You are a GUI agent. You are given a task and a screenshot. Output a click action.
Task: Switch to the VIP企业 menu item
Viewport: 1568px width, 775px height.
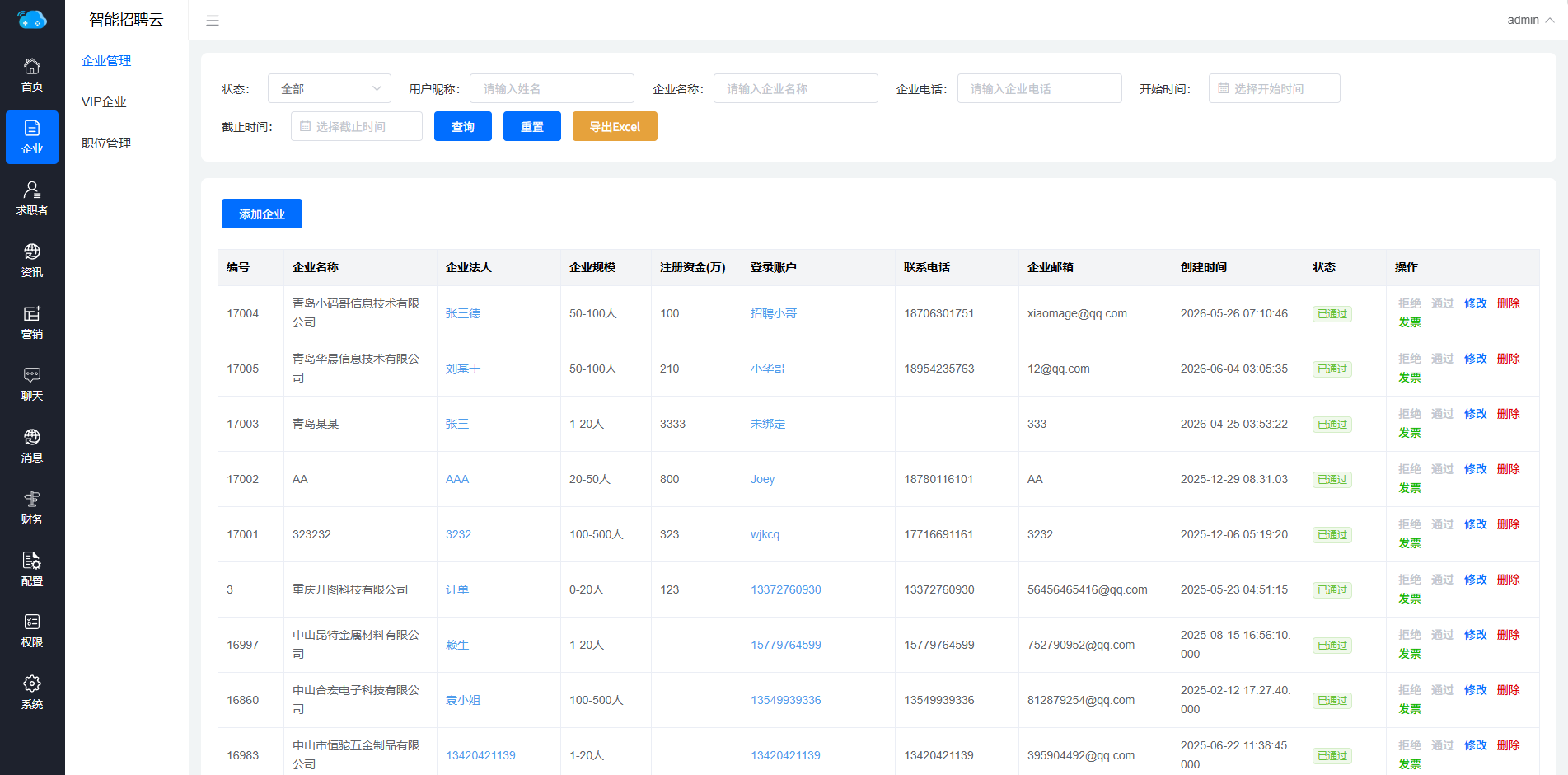(104, 101)
